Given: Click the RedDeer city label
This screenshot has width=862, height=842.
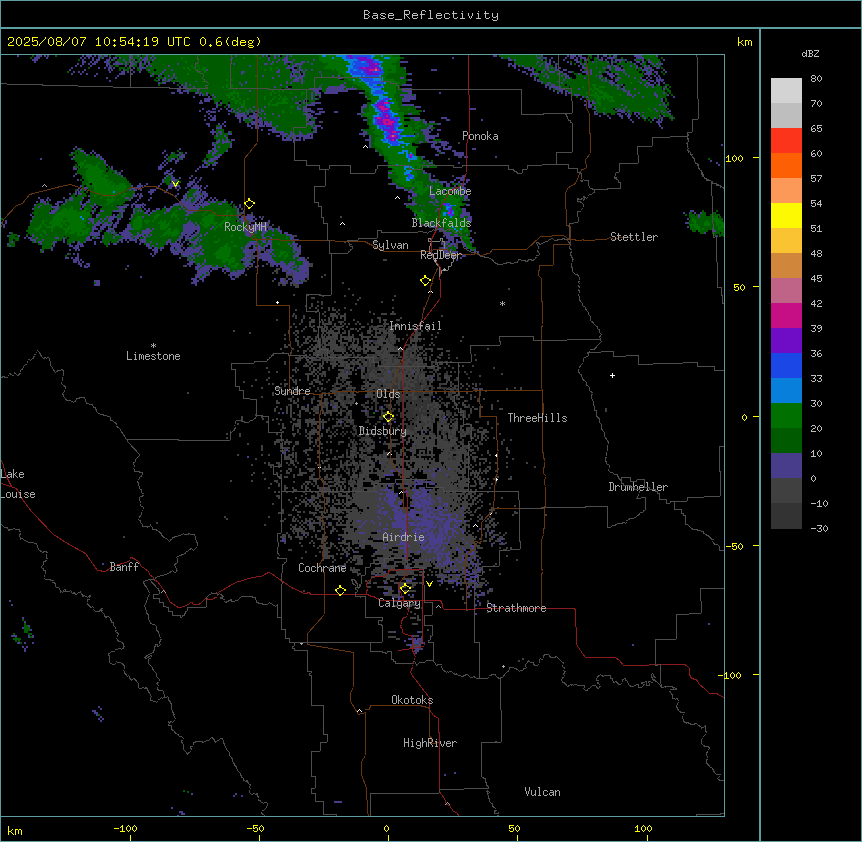Looking at the screenshot, I should pos(440,255).
